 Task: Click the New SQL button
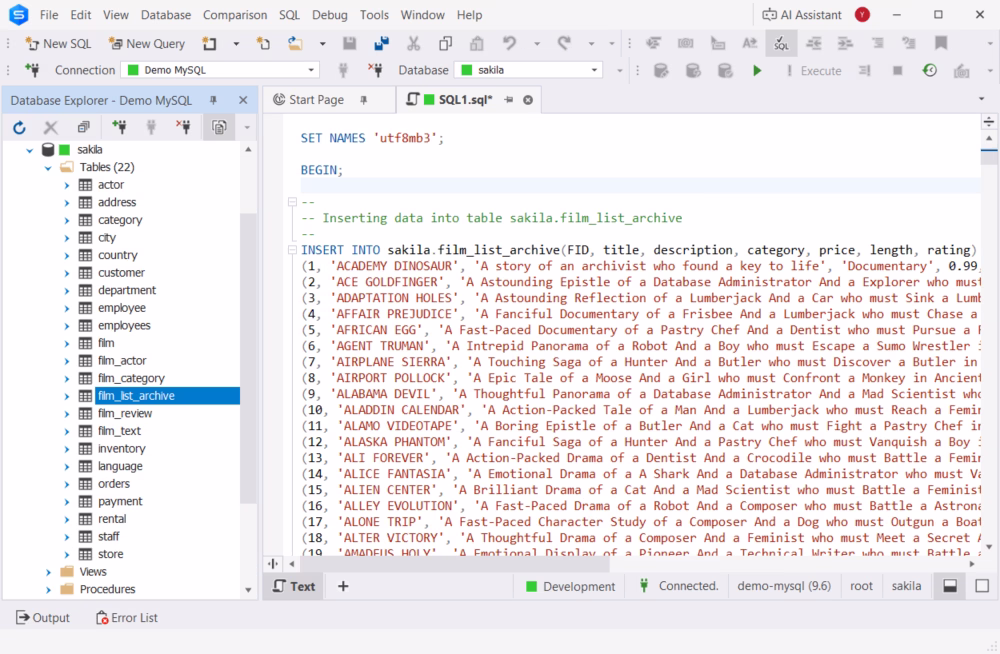click(58, 43)
